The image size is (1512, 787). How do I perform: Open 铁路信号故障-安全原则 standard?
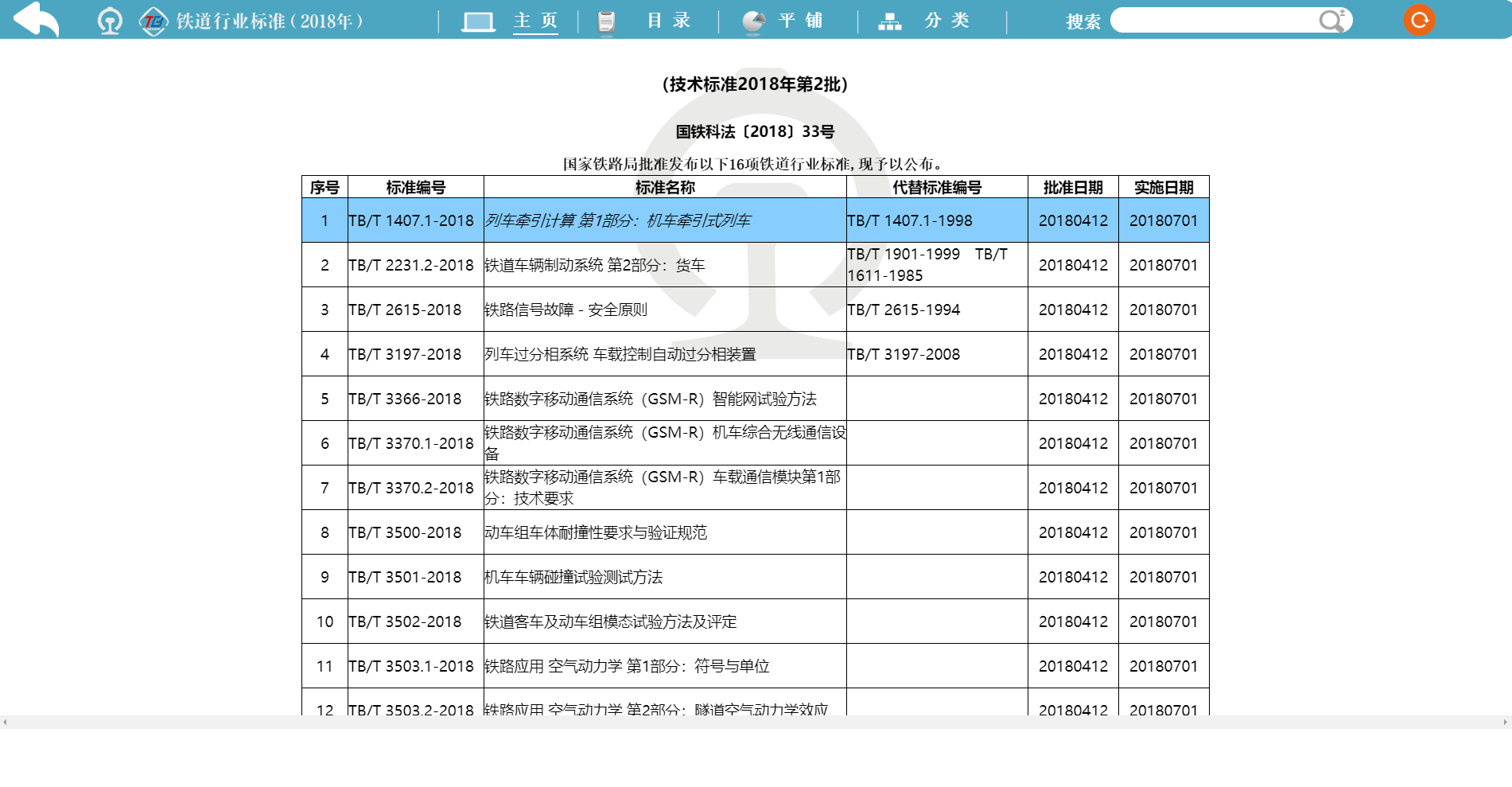click(566, 310)
